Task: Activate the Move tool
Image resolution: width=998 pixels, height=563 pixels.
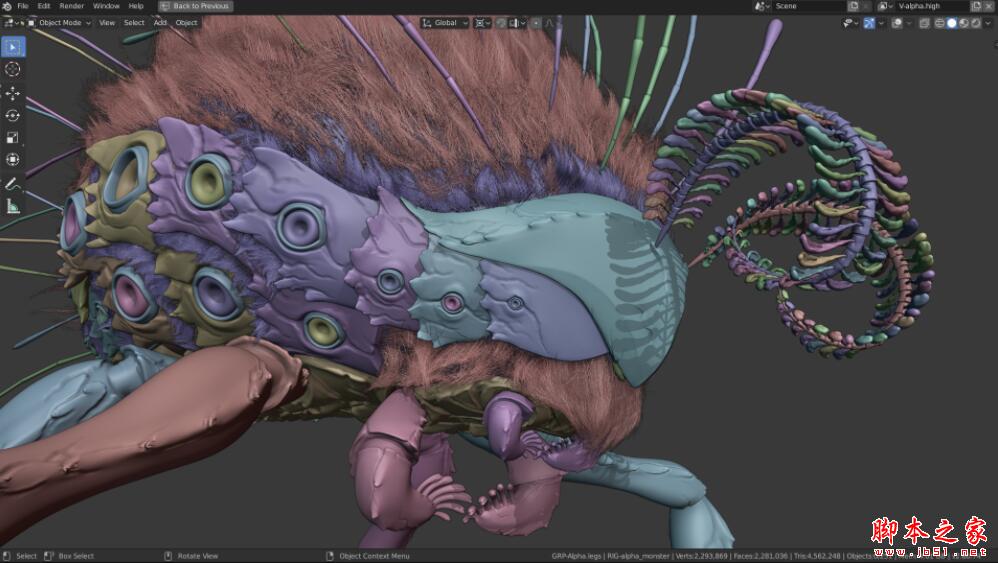Action: coord(13,93)
